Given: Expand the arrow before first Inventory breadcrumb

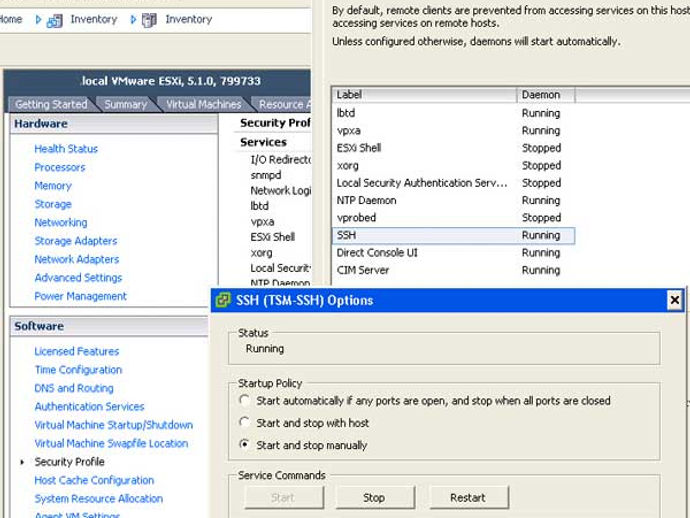Looking at the screenshot, I should (x=38, y=20).
